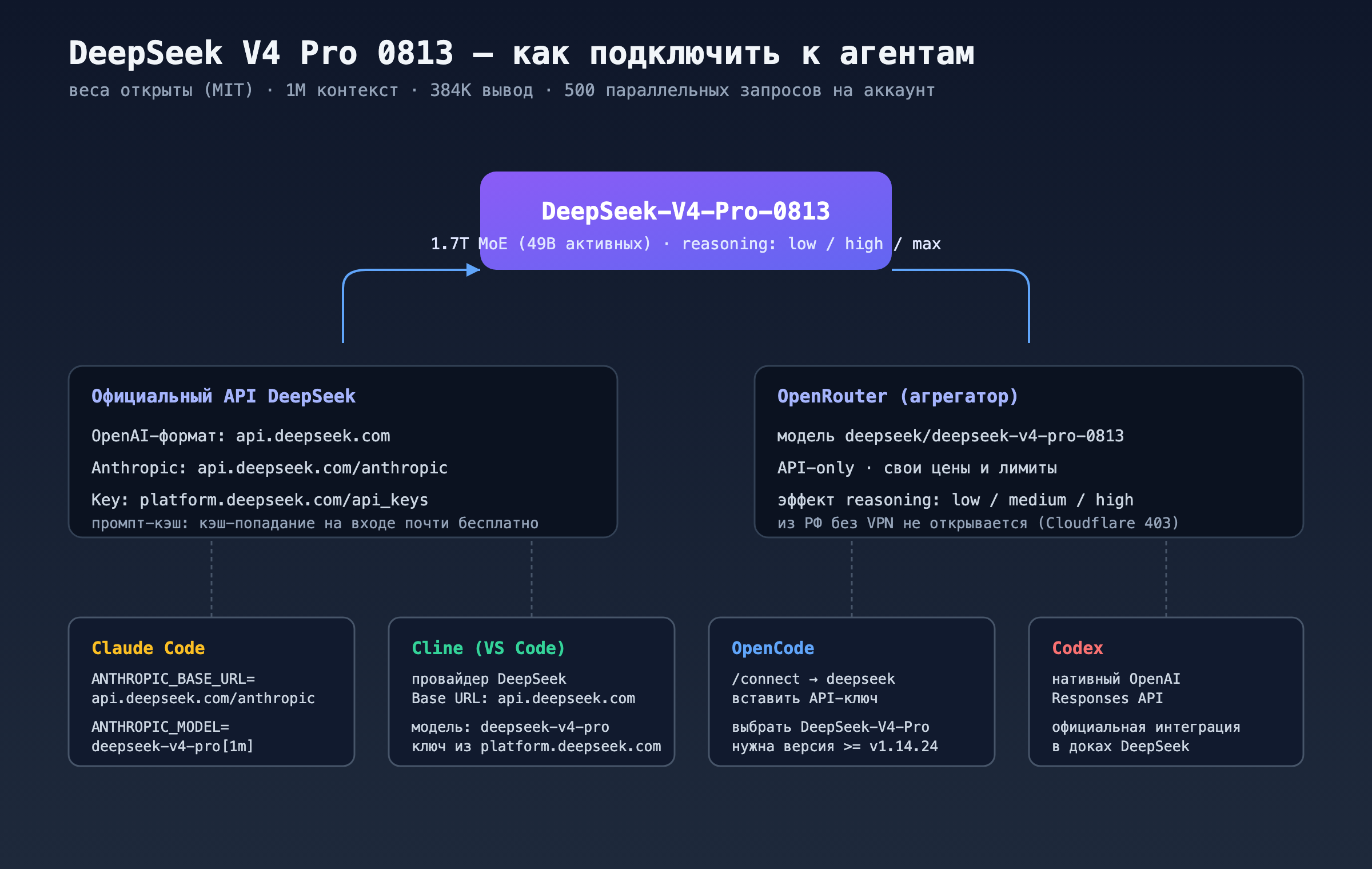Click the red 'Codex' card heading

1077,648
